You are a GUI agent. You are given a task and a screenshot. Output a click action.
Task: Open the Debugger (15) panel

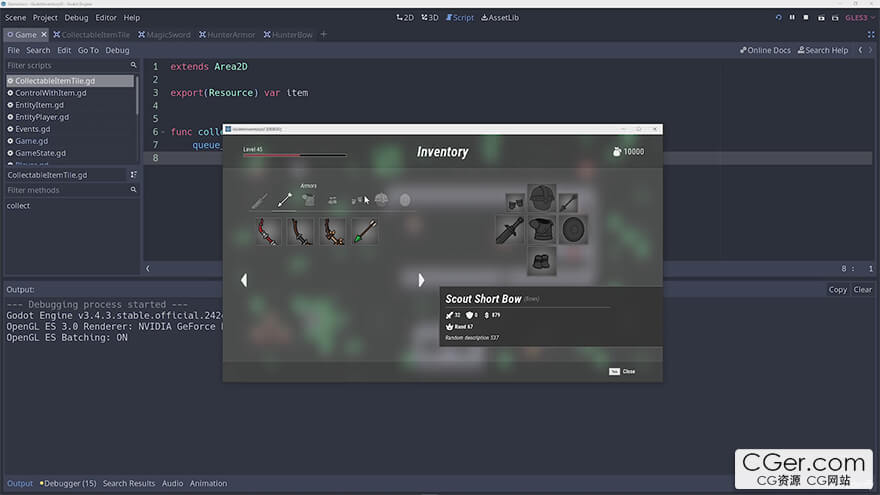(68, 483)
